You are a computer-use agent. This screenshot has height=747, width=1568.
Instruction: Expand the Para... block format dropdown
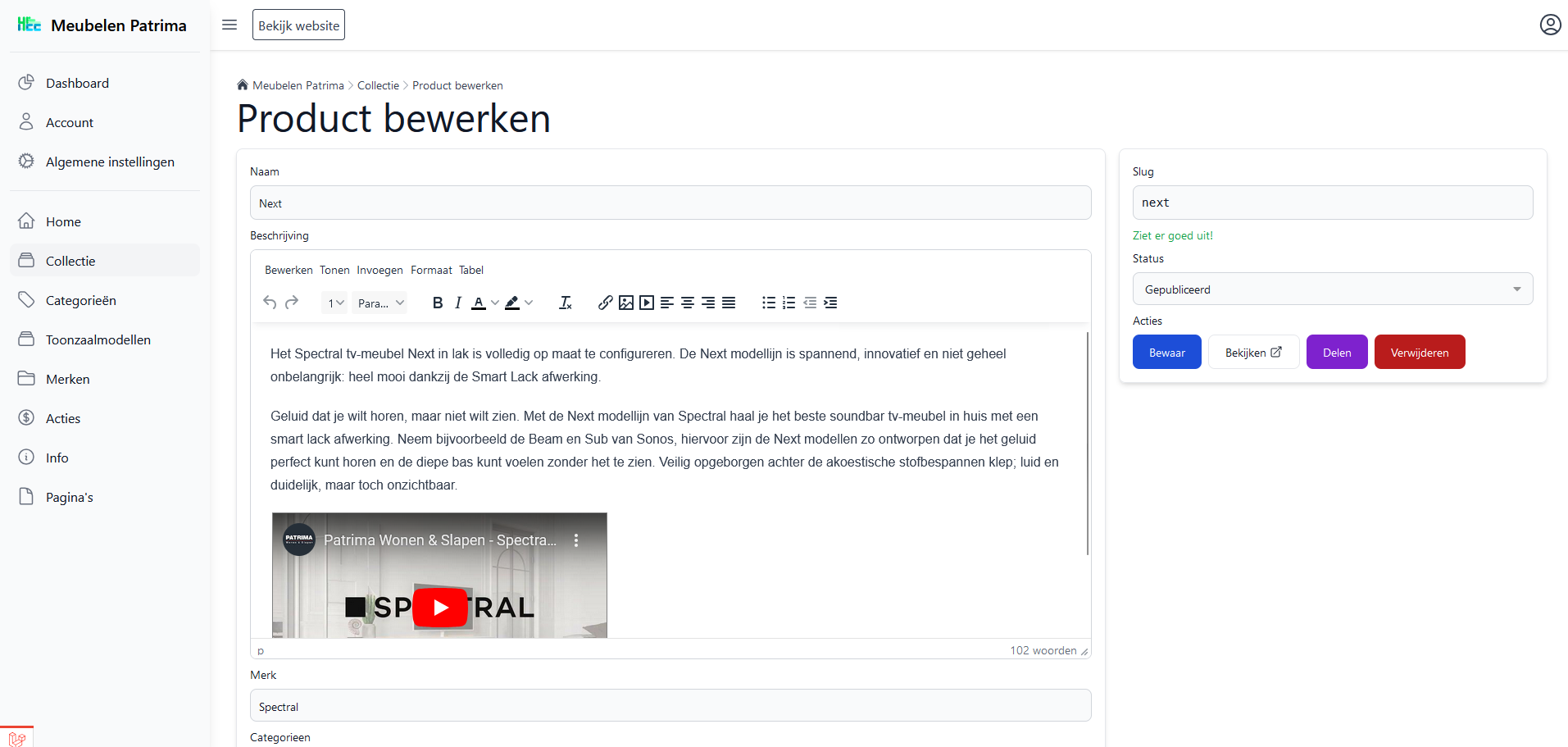tap(381, 303)
